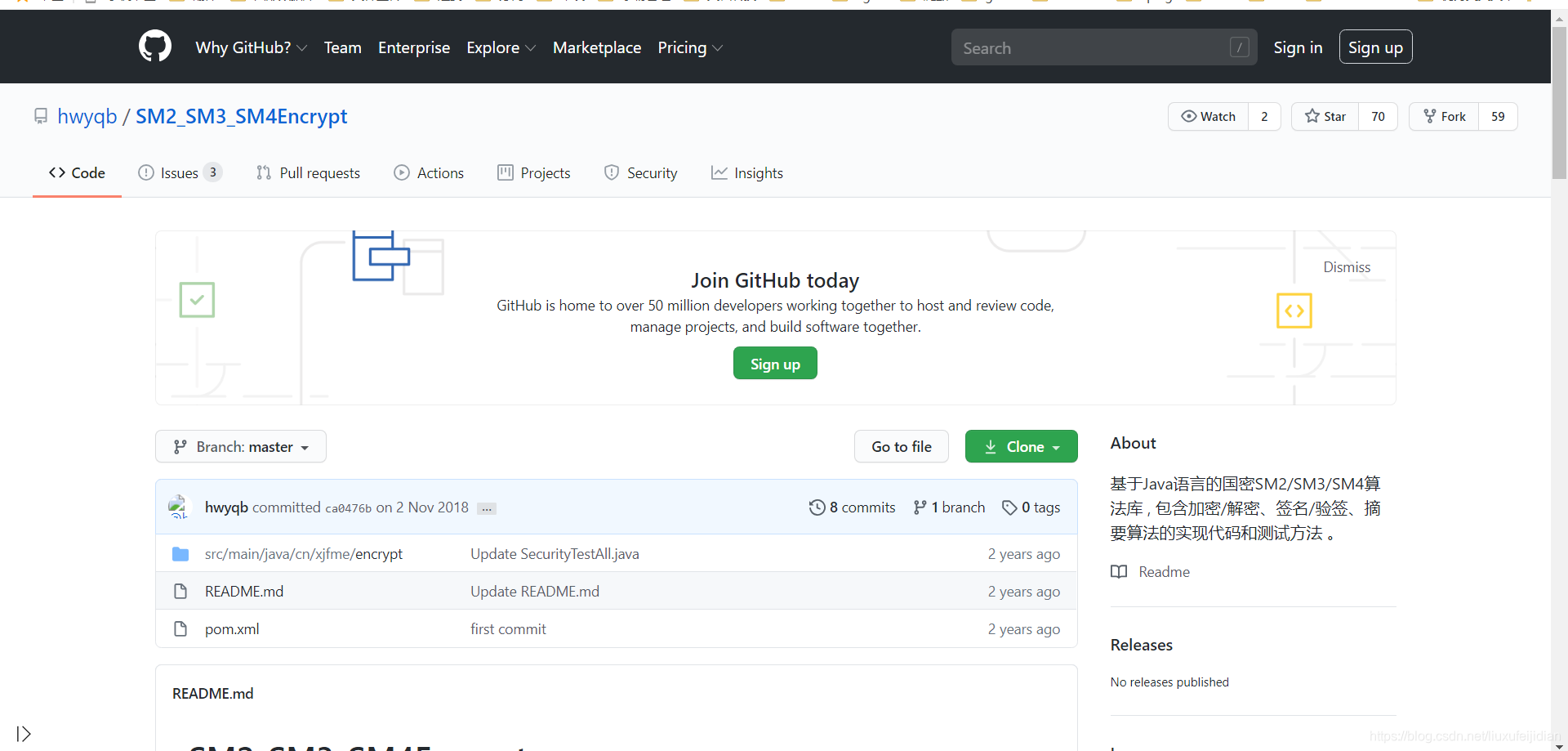Viewport: 1568px width, 751px height.
Task: Open the hwyqb user profile link
Action: pyautogui.click(x=87, y=116)
